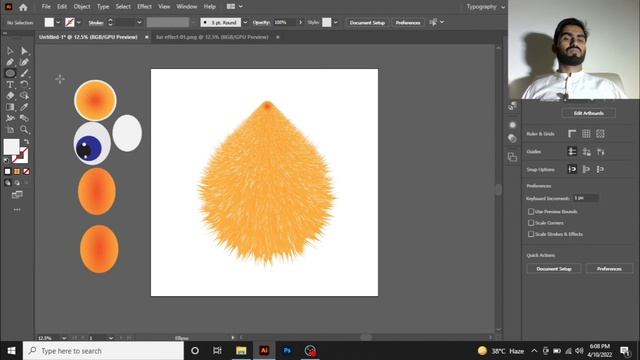Select the Eraser tool
Screen dimensions: 640x360
(x=10, y=96)
